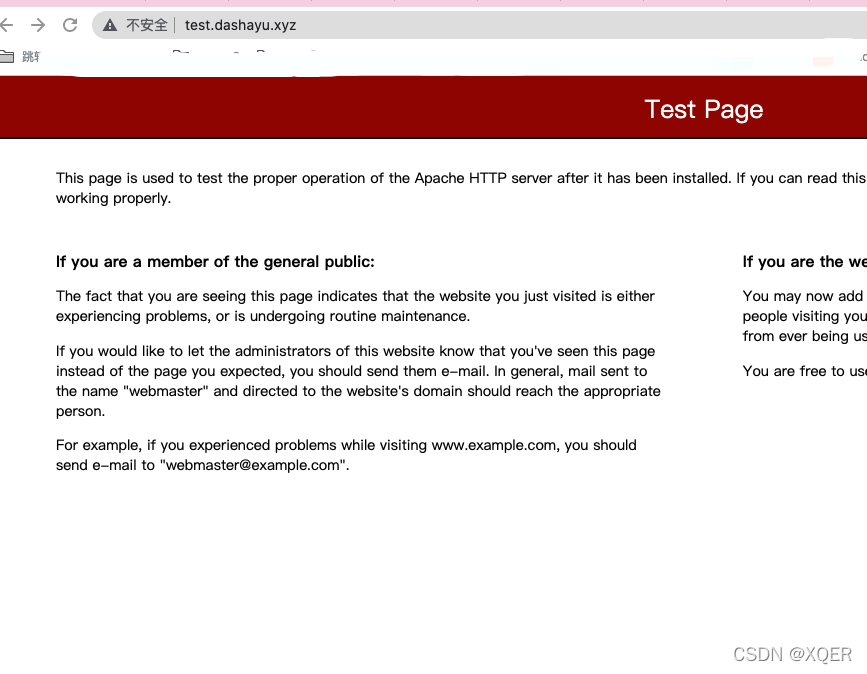This screenshot has width=867, height=674.
Task: Go forward with the browser forward arrow
Action: 38,25
